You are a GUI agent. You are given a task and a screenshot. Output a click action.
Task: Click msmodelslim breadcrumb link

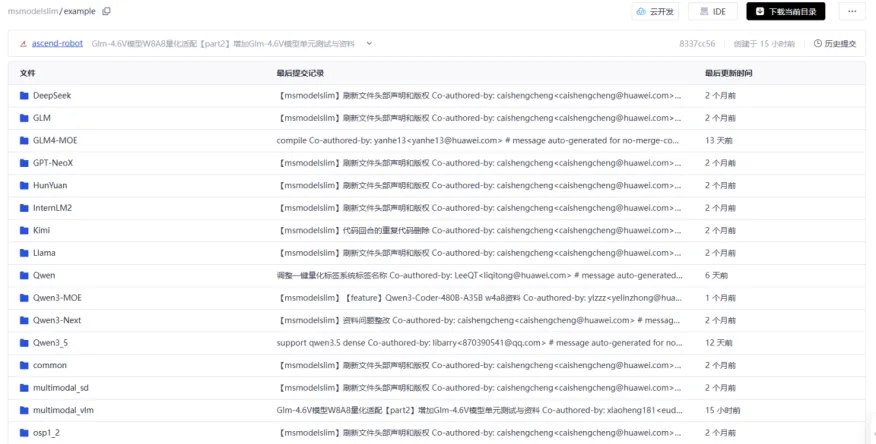[33, 11]
